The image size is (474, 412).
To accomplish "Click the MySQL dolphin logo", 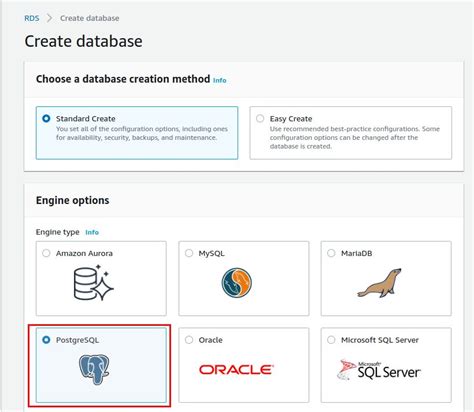I will (x=237, y=283).
